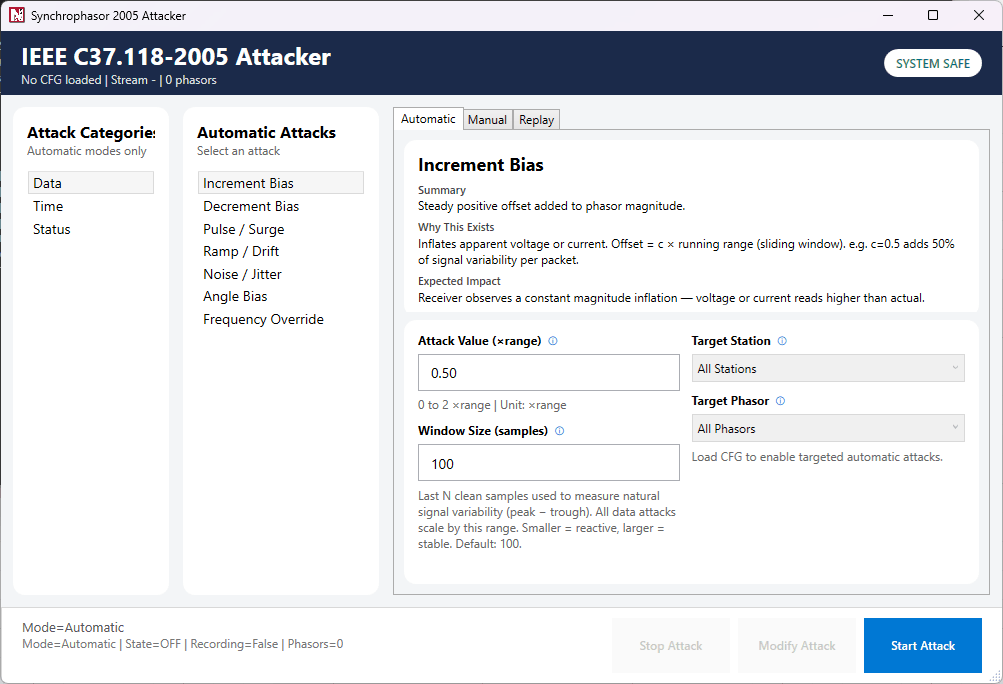This screenshot has width=1003, height=684.
Task: Click the Attack Value info icon
Action: click(x=553, y=341)
